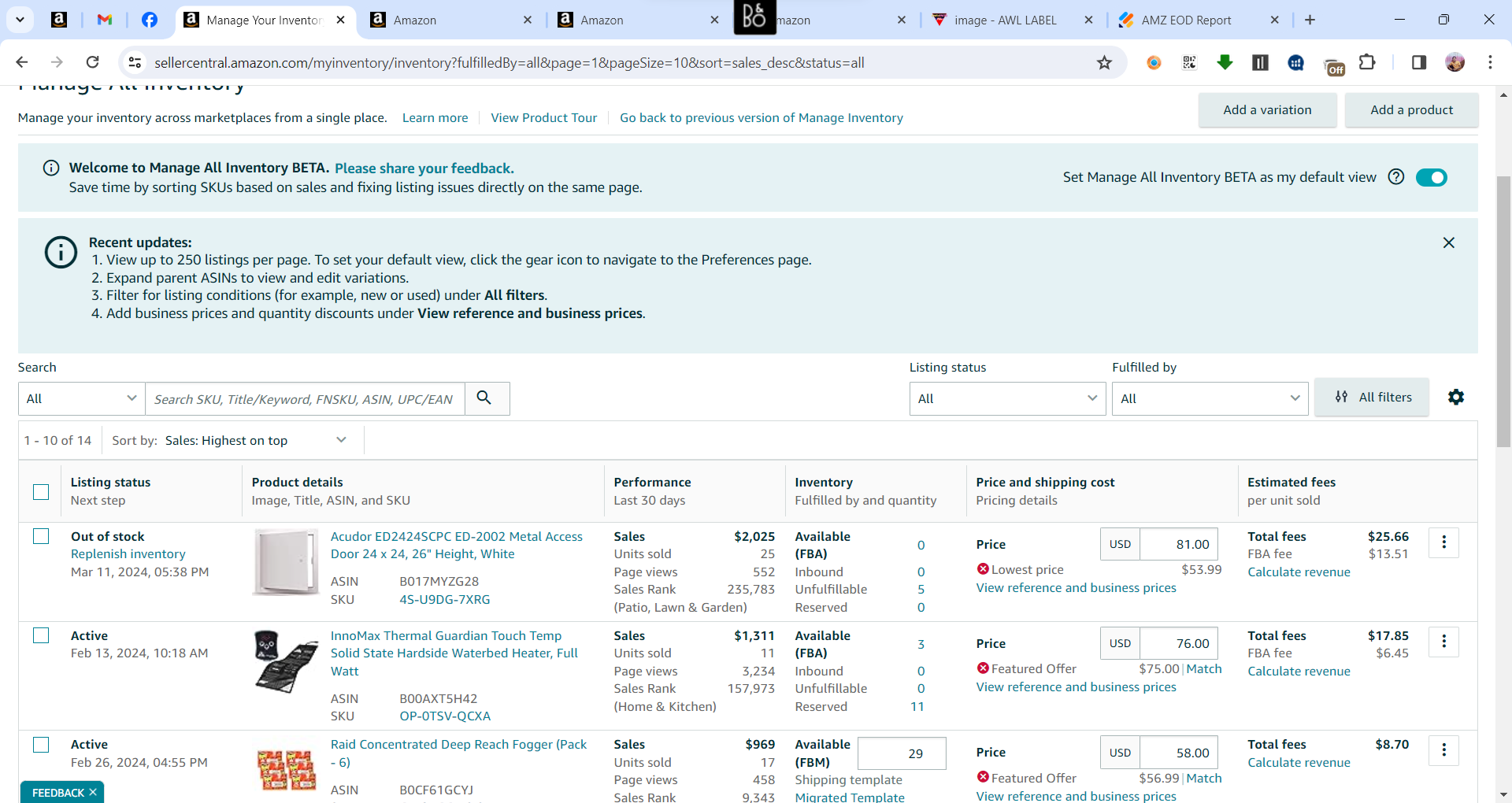This screenshot has width=1512, height=803.
Task: Reload the current page
Action: tap(92, 62)
